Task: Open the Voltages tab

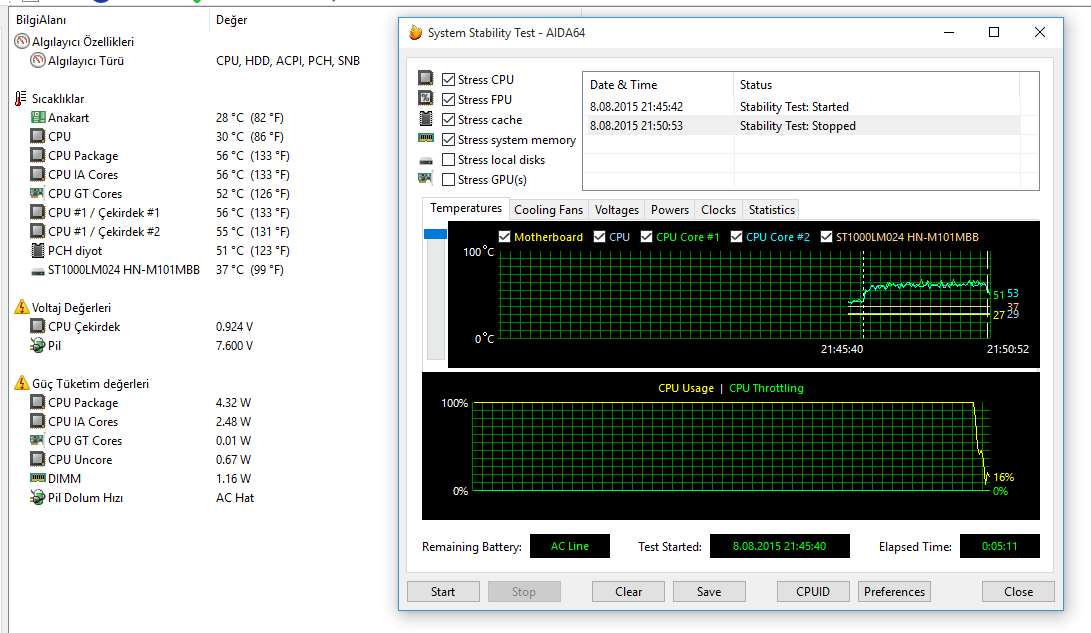Action: [616, 209]
